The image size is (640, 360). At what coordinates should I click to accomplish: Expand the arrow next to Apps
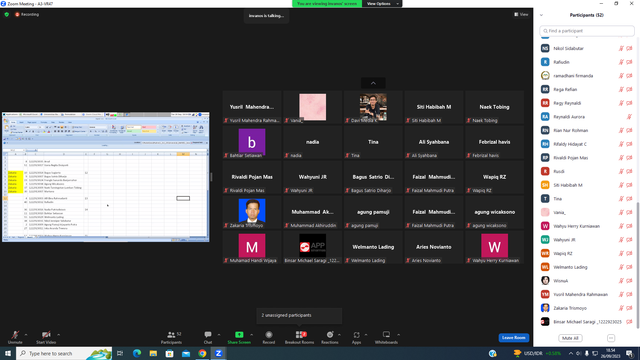pyautogui.click(x=366, y=335)
